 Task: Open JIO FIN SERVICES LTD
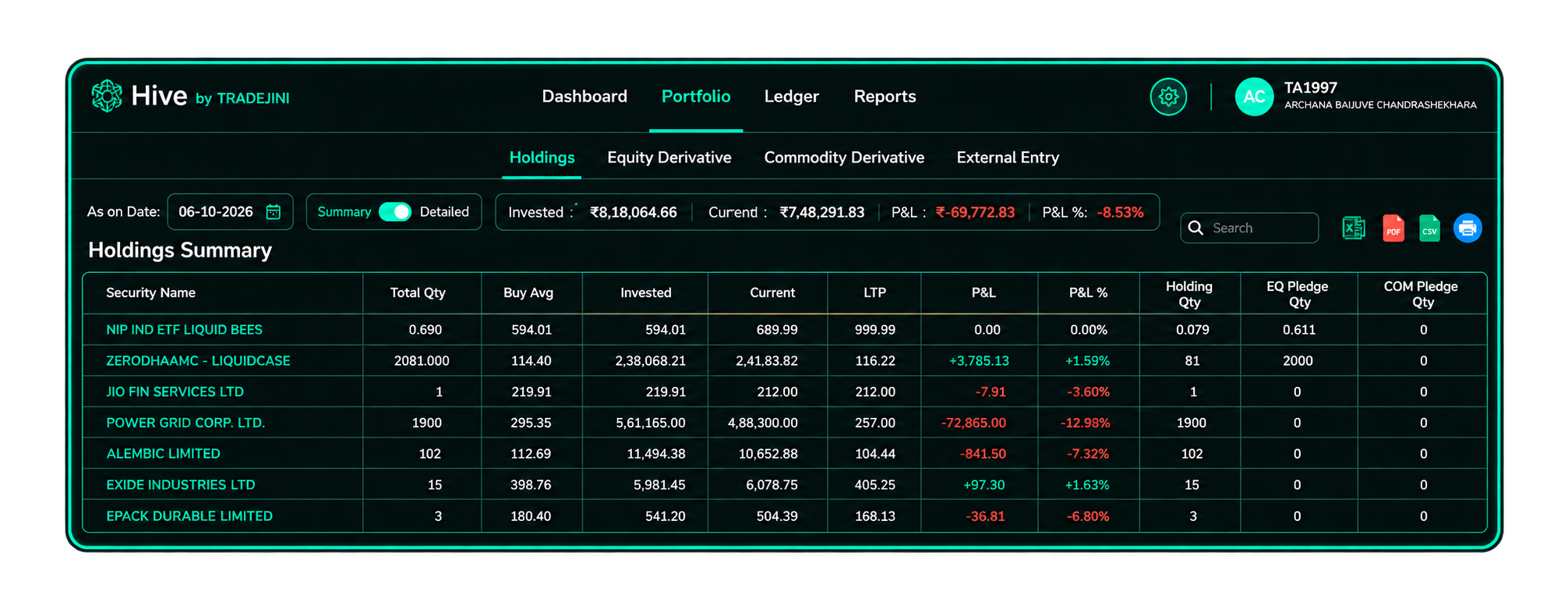click(x=175, y=392)
